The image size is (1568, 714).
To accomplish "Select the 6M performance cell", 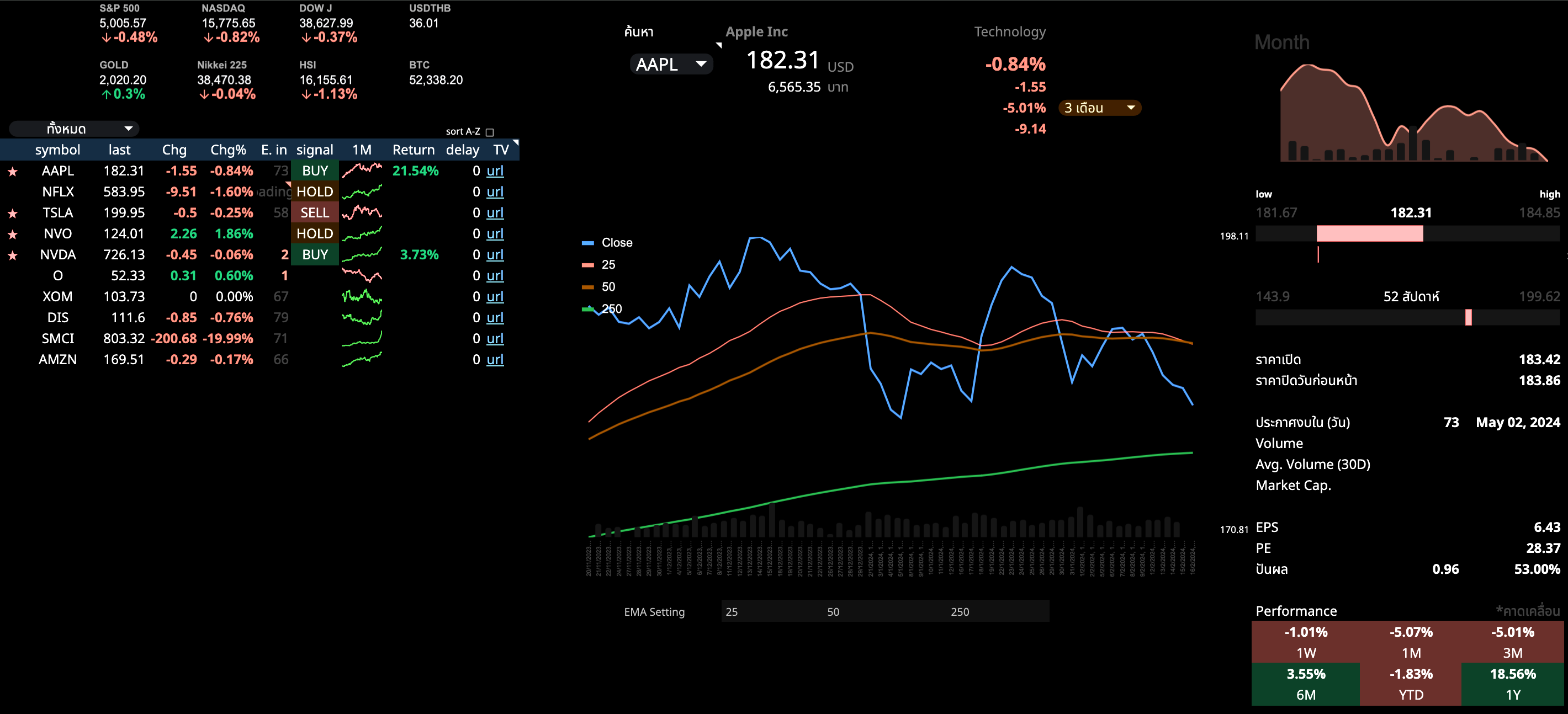I will point(1306,684).
